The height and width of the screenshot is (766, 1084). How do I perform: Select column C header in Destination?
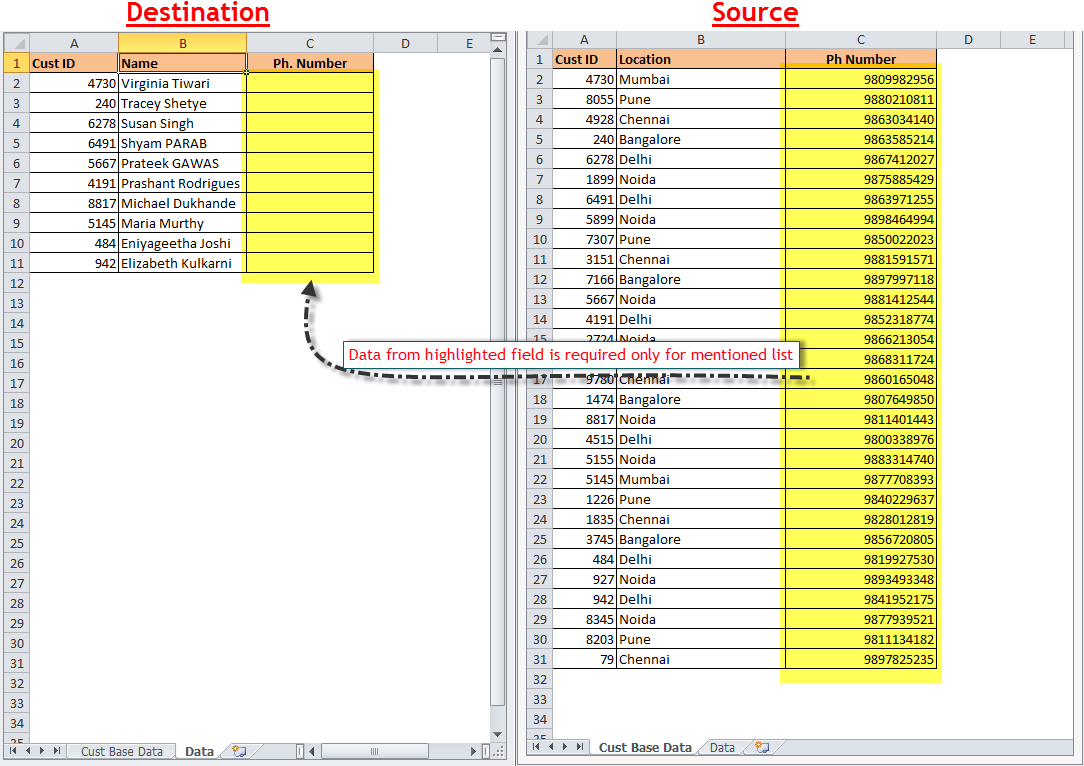click(310, 43)
